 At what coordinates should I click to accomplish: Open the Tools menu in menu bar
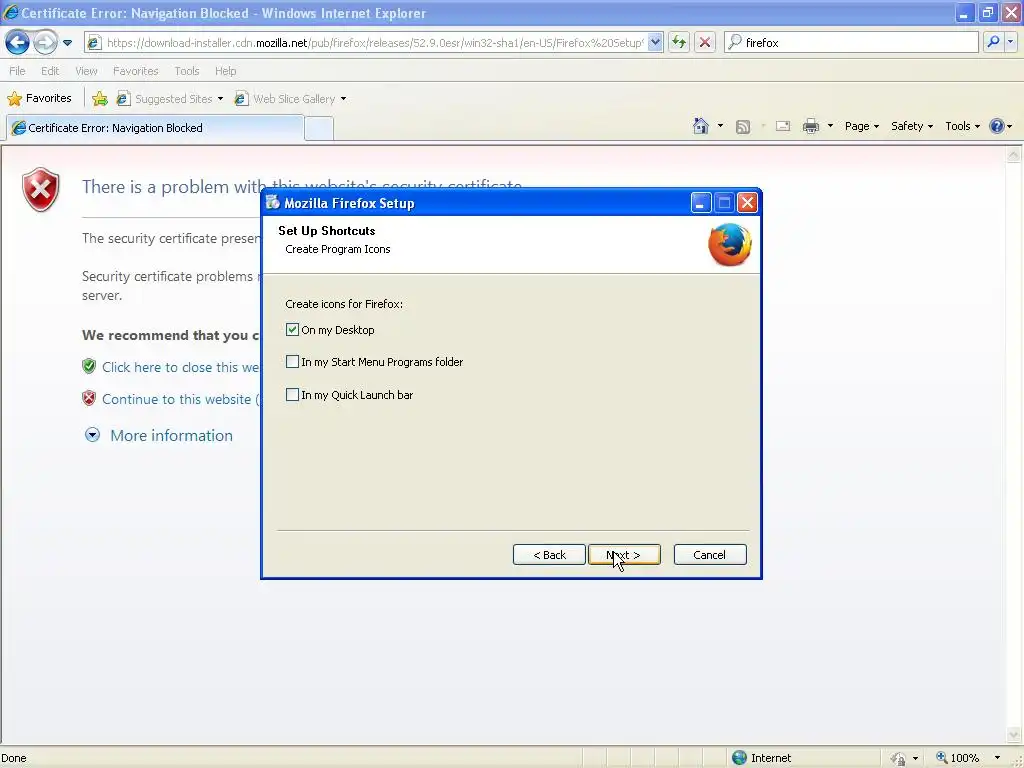coord(187,71)
